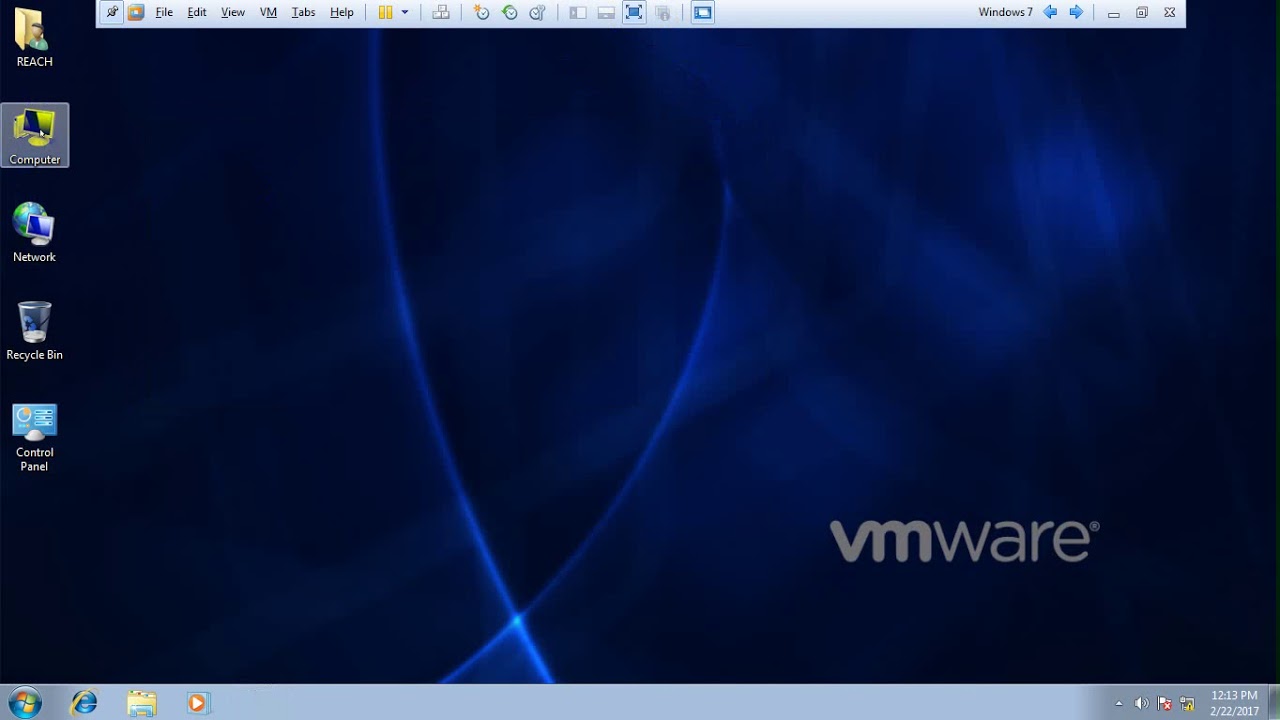Minimize the VMware fullscreen toolbar
Image resolution: width=1280 pixels, height=720 pixels.
pos(1113,13)
